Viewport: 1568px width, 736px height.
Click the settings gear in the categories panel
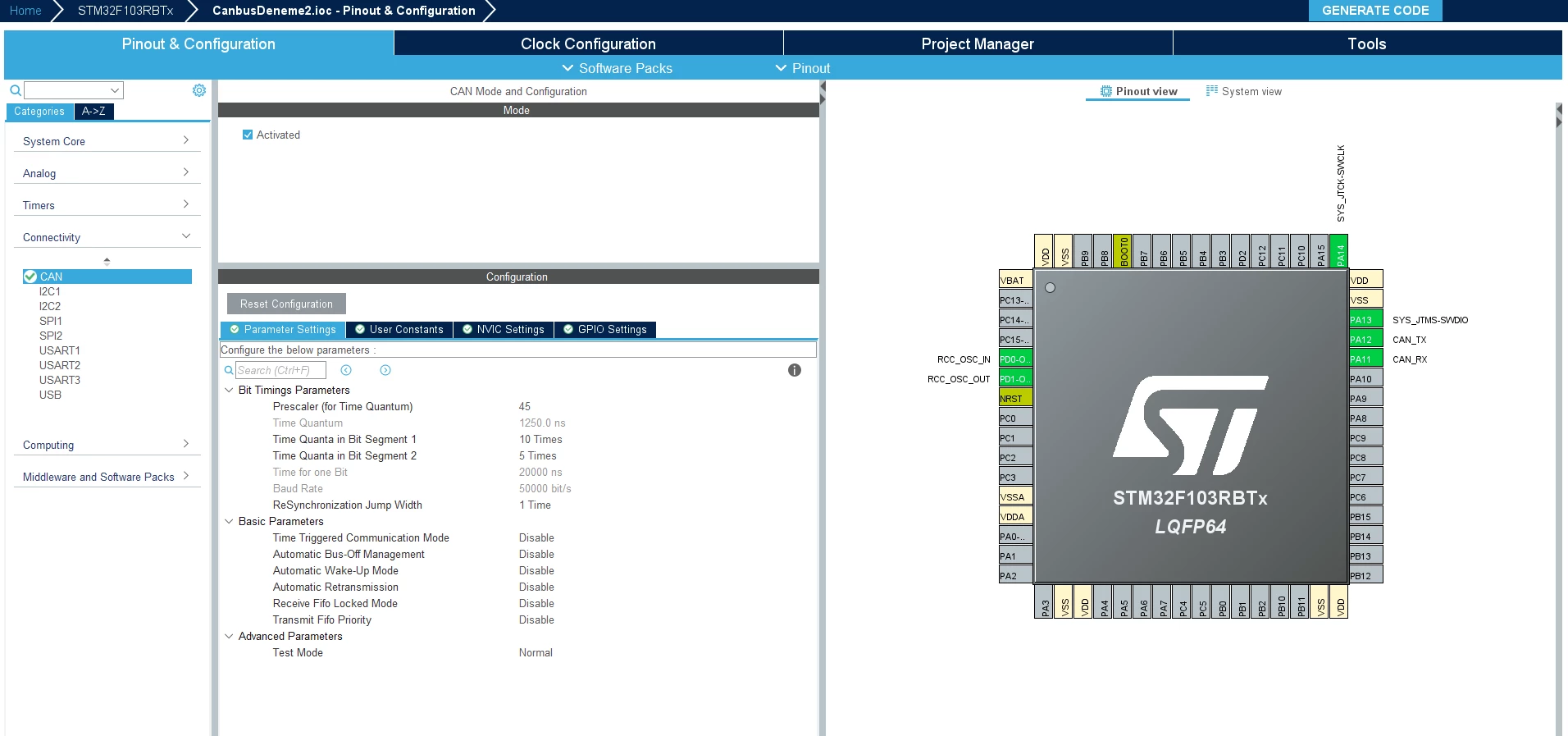tap(199, 90)
